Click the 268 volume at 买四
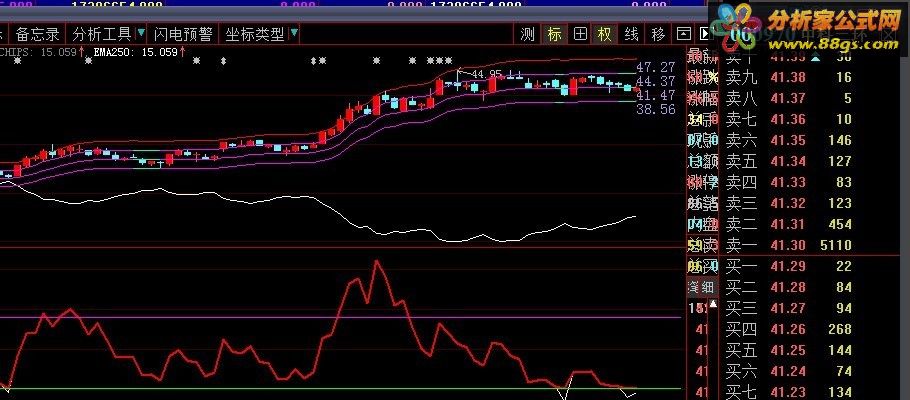This screenshot has height=400, width=910. tap(840, 330)
